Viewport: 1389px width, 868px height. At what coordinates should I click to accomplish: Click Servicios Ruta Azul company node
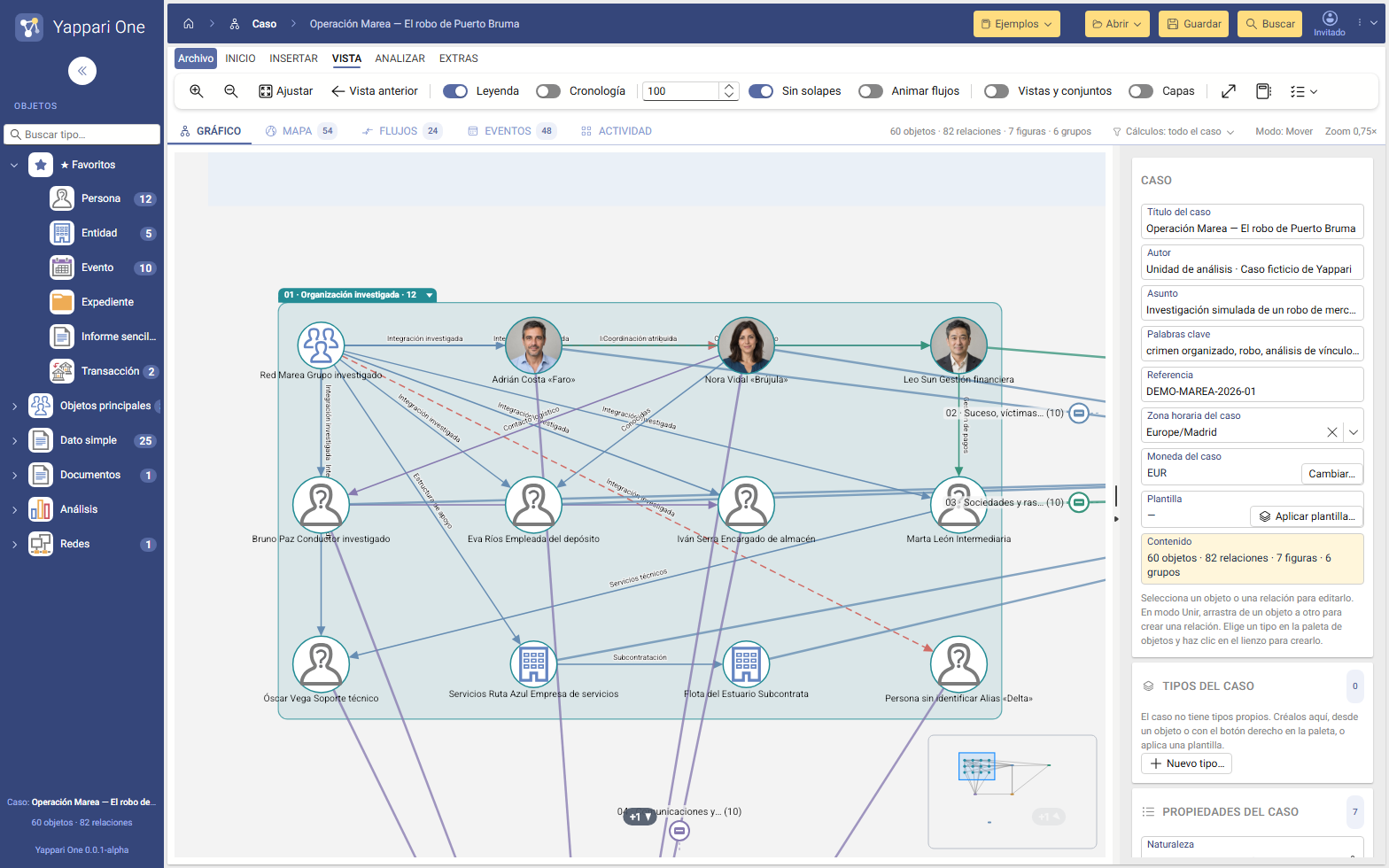(x=533, y=664)
